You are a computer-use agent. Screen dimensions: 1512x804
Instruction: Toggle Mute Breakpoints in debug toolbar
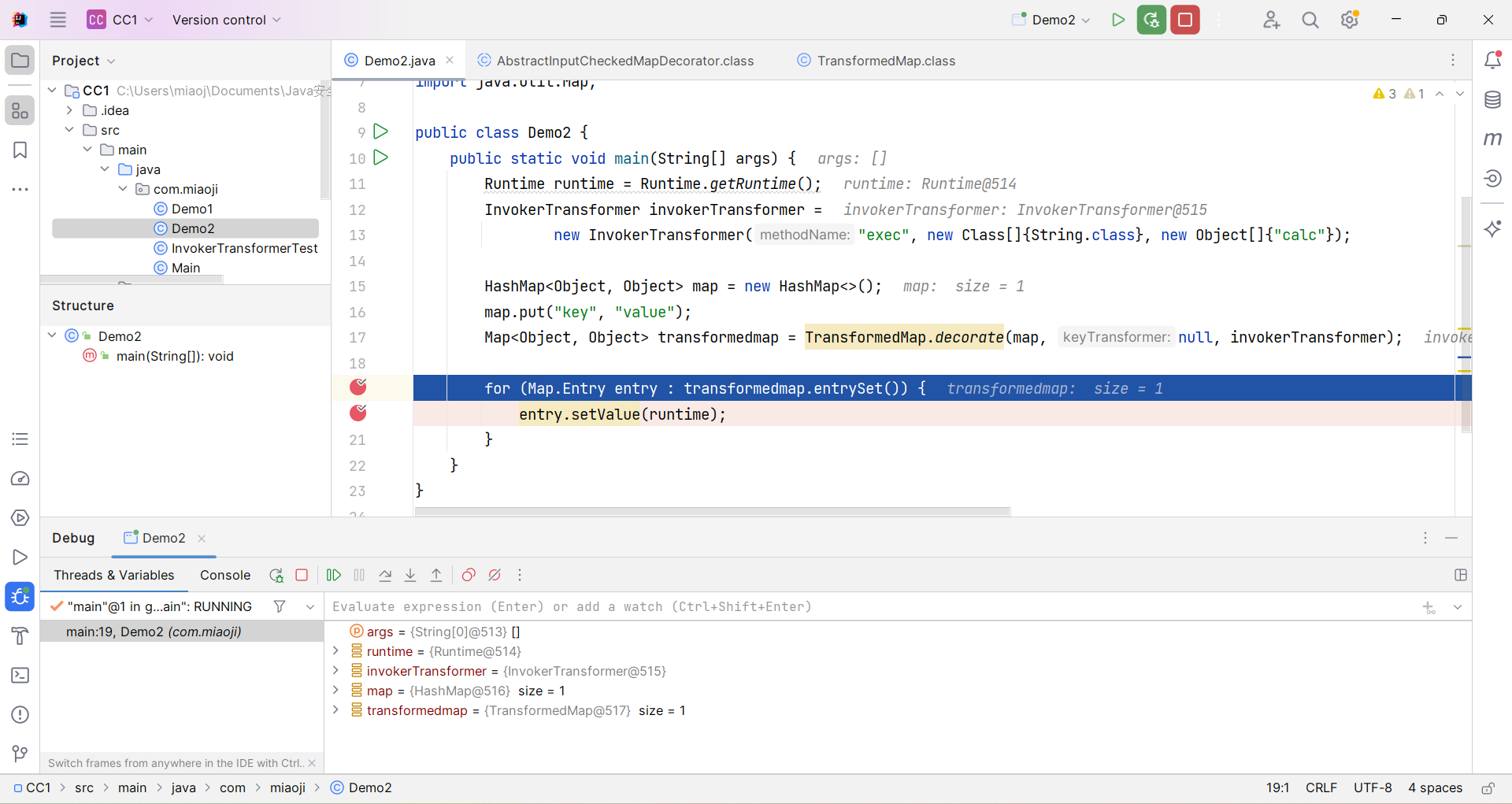pyautogui.click(x=495, y=576)
